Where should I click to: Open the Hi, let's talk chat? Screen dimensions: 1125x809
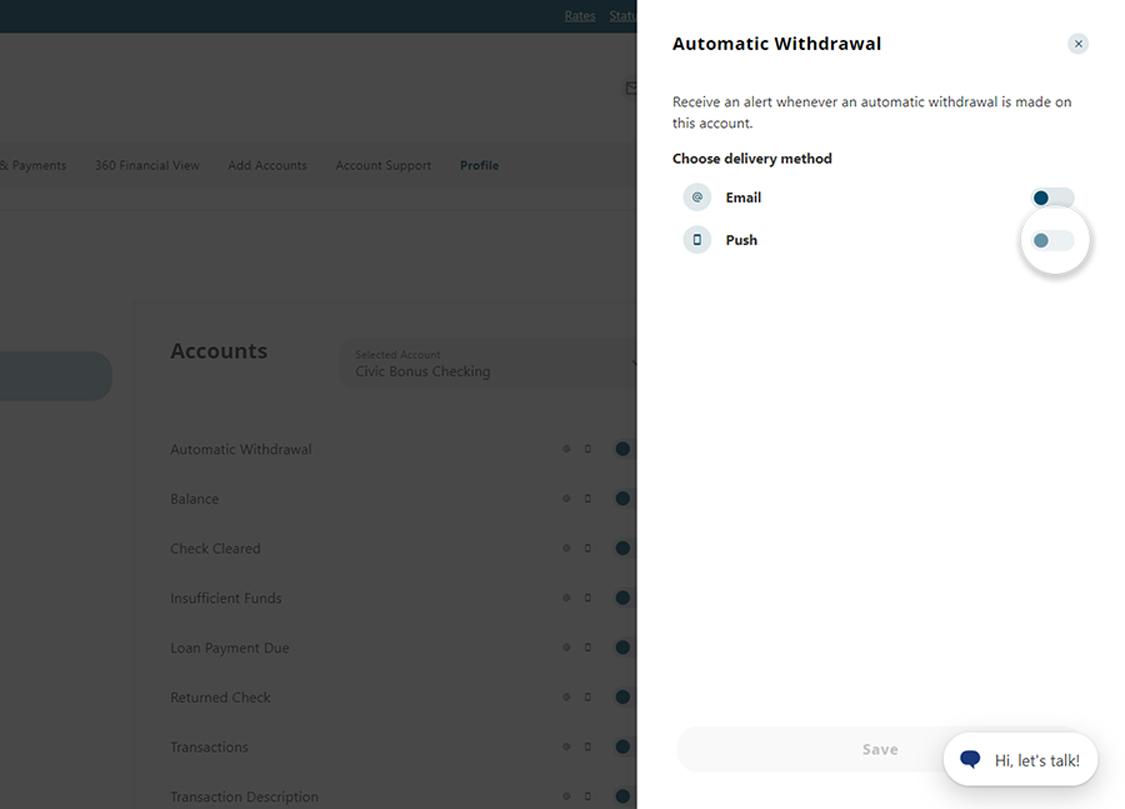click(x=1020, y=760)
